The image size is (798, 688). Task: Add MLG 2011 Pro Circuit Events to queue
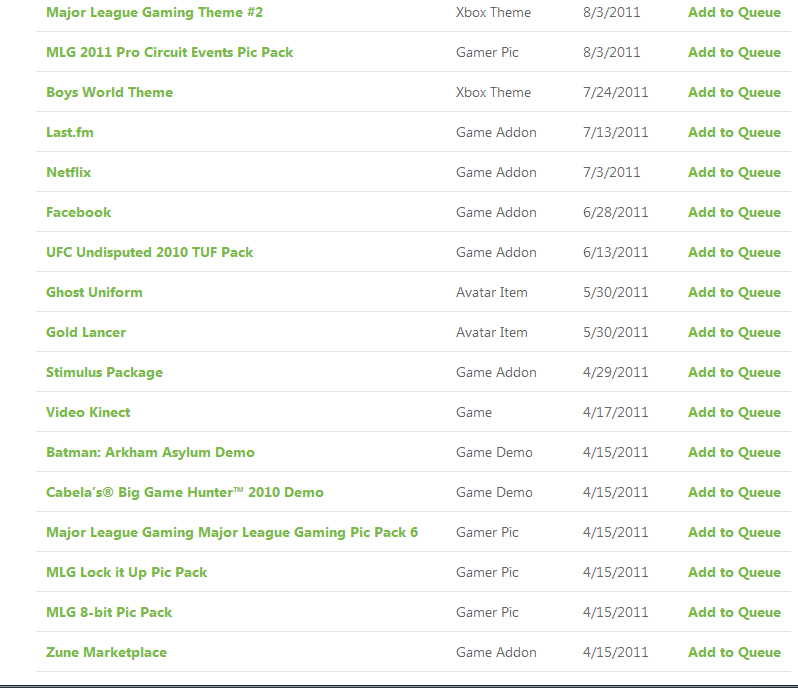734,52
